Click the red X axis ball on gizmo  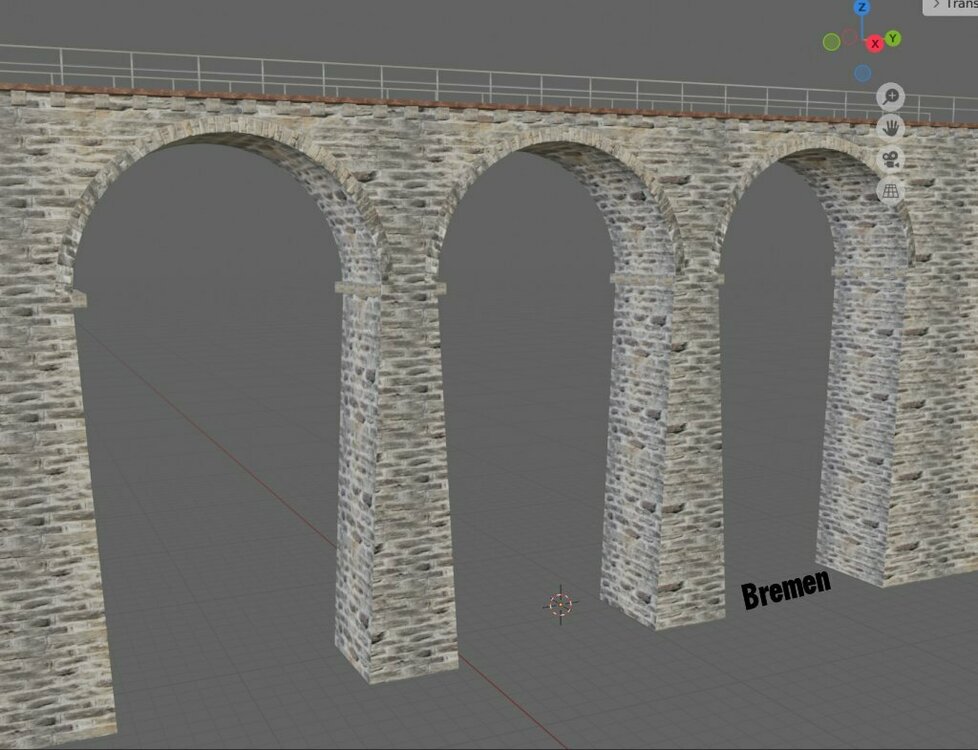pyautogui.click(x=875, y=42)
